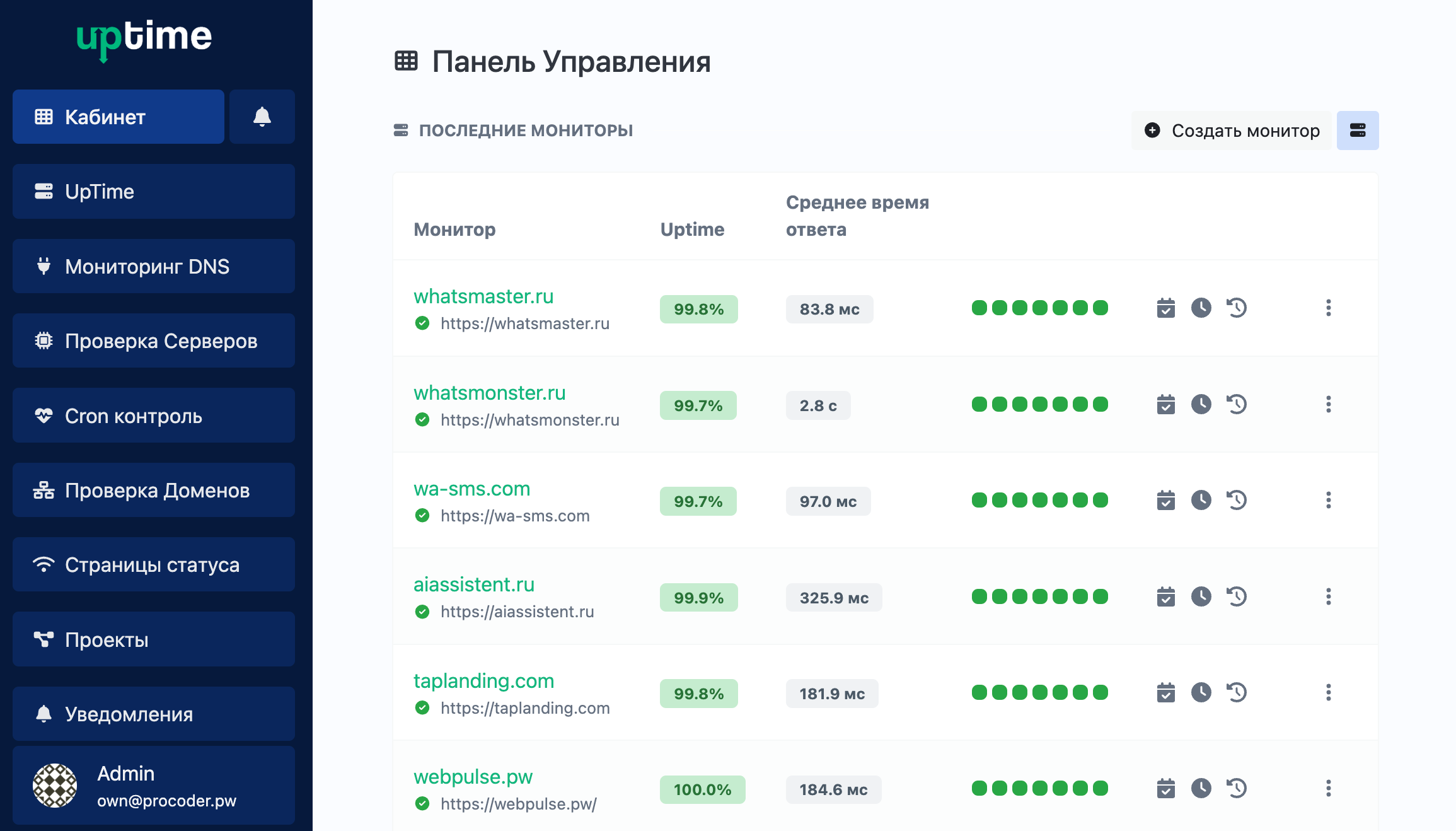The image size is (1456, 831).
Task: Open history icon for wa-sms.com monitor
Action: (1237, 501)
